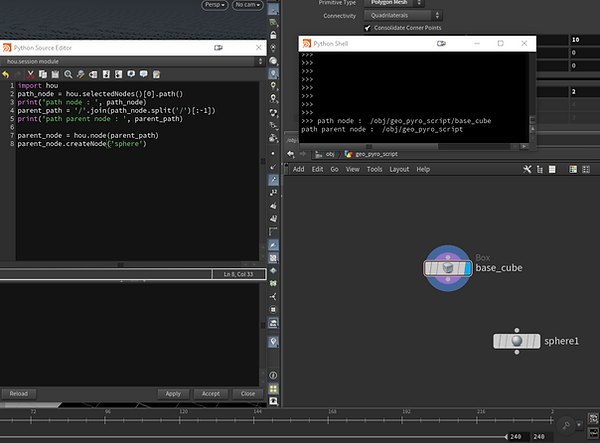Click the timeline range slider bar
Viewport: 600px width, 443px height.
click(x=253, y=436)
